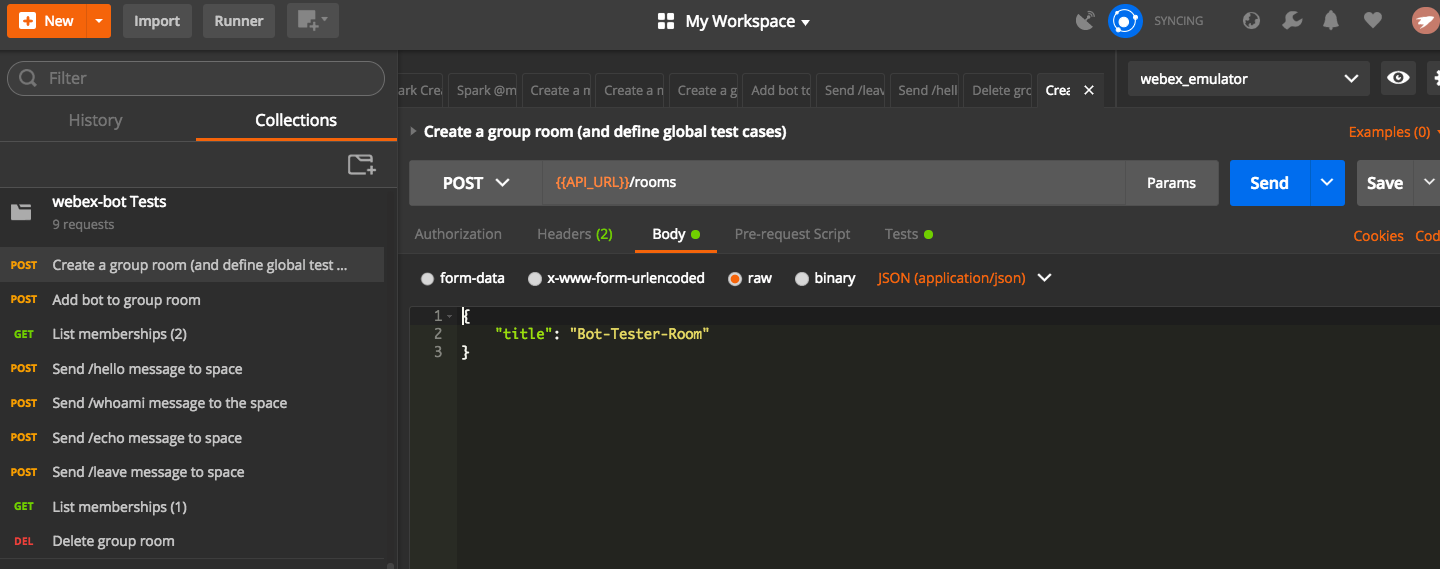Open the Save button dropdown arrow
The height and width of the screenshot is (569, 1440).
pyautogui.click(x=1427, y=183)
